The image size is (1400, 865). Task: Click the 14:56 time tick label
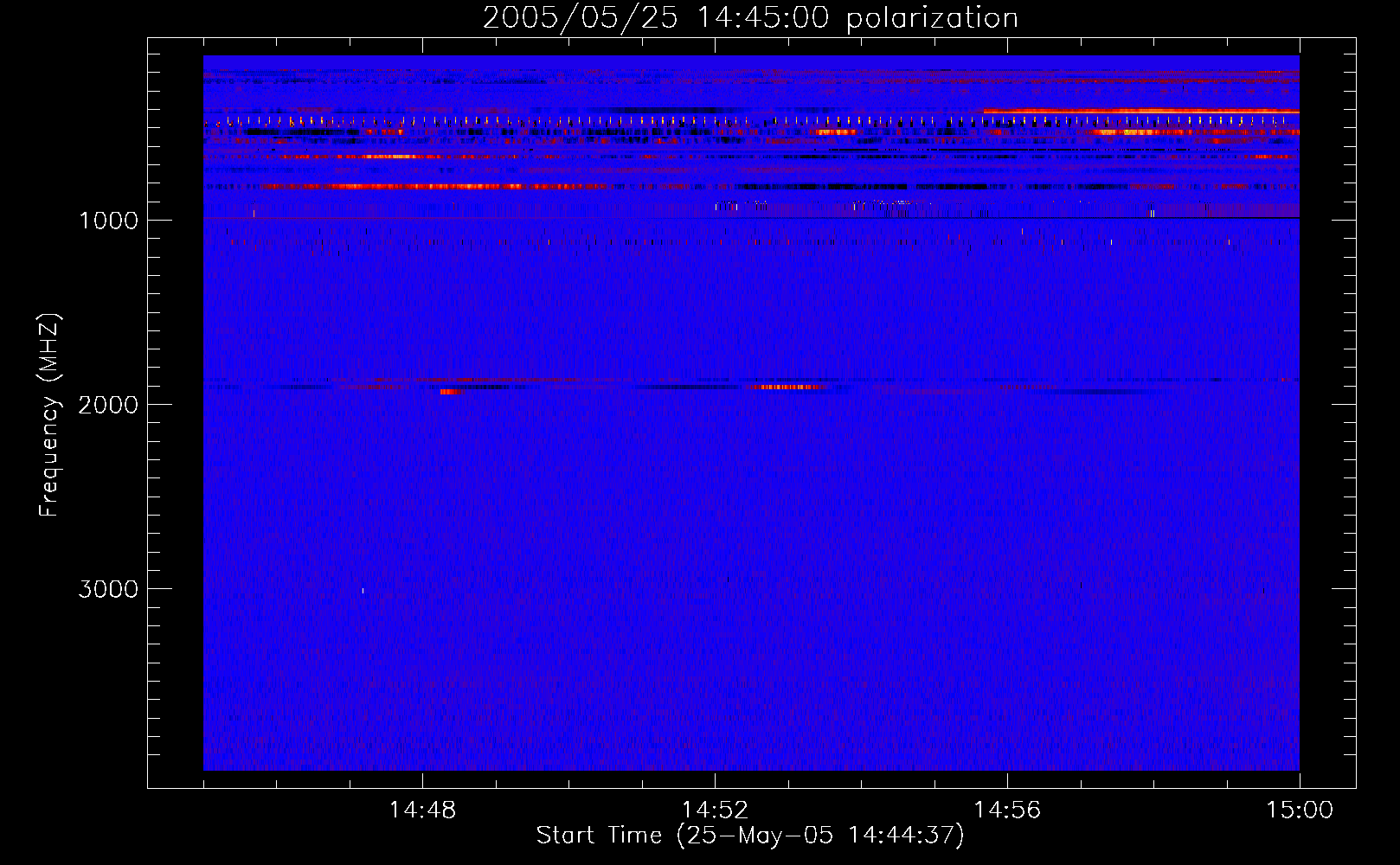click(x=1007, y=811)
